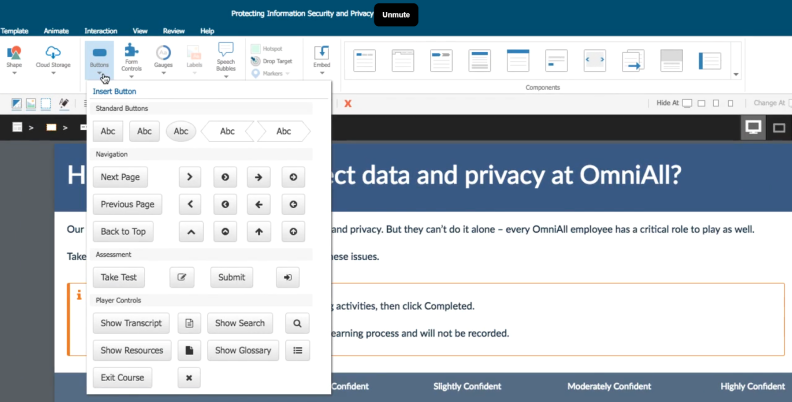Insert the Previous Page circled chevron button

(x=225, y=205)
